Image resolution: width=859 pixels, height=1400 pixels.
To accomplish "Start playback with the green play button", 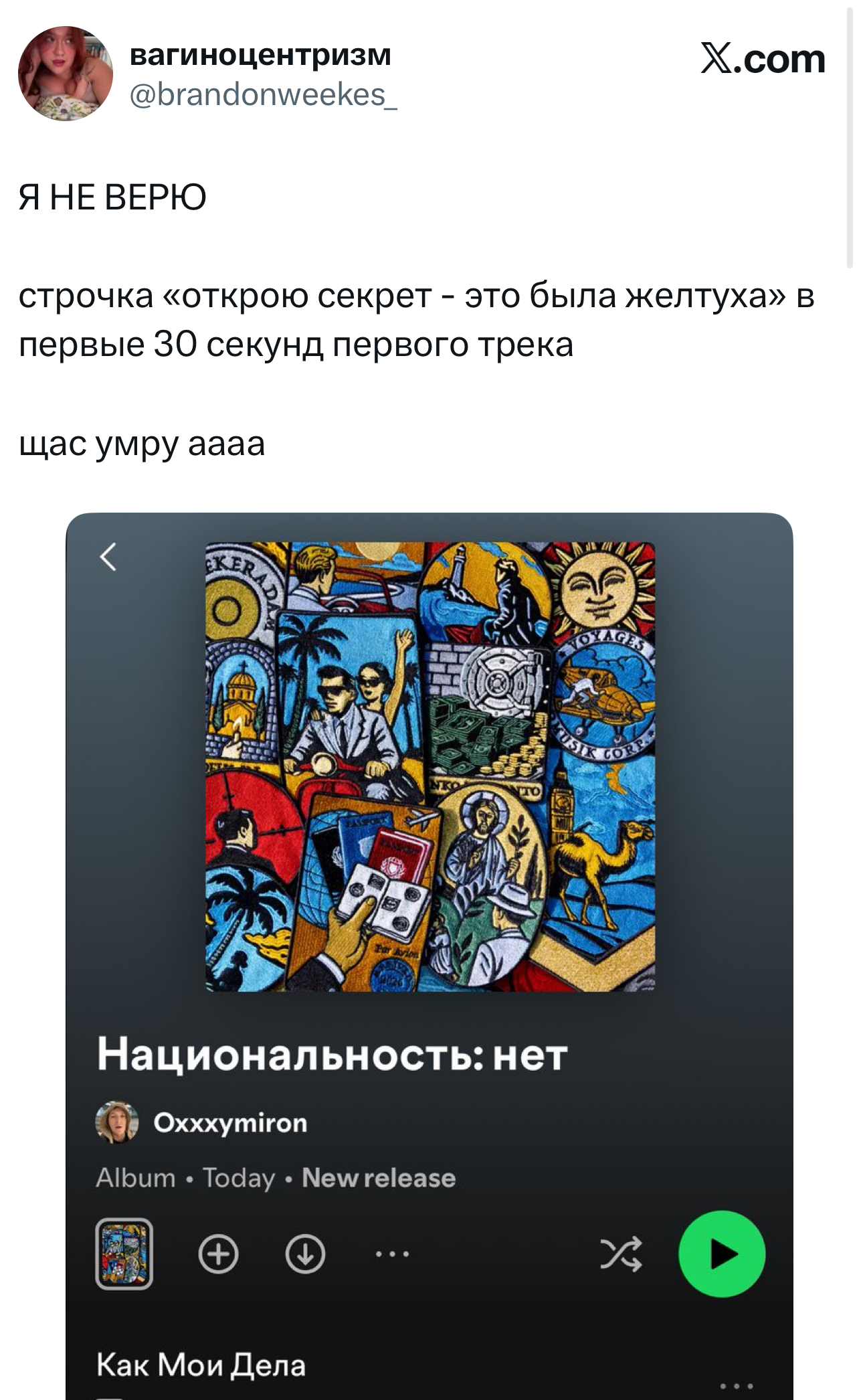I will tap(722, 1254).
